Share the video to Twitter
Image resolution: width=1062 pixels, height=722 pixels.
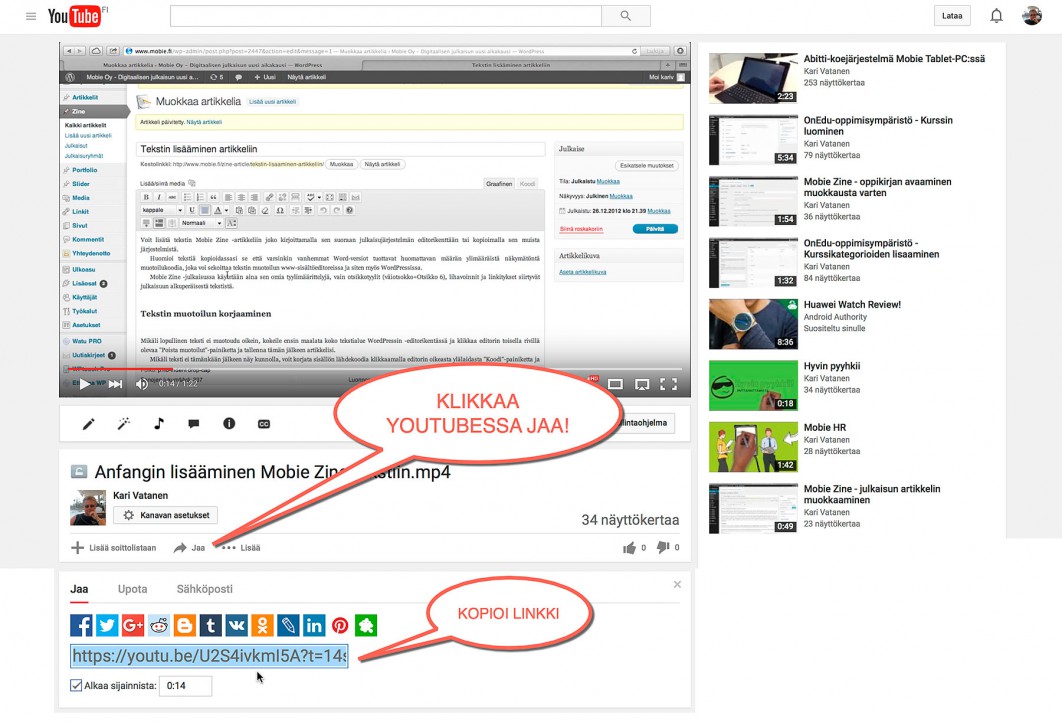coord(107,625)
